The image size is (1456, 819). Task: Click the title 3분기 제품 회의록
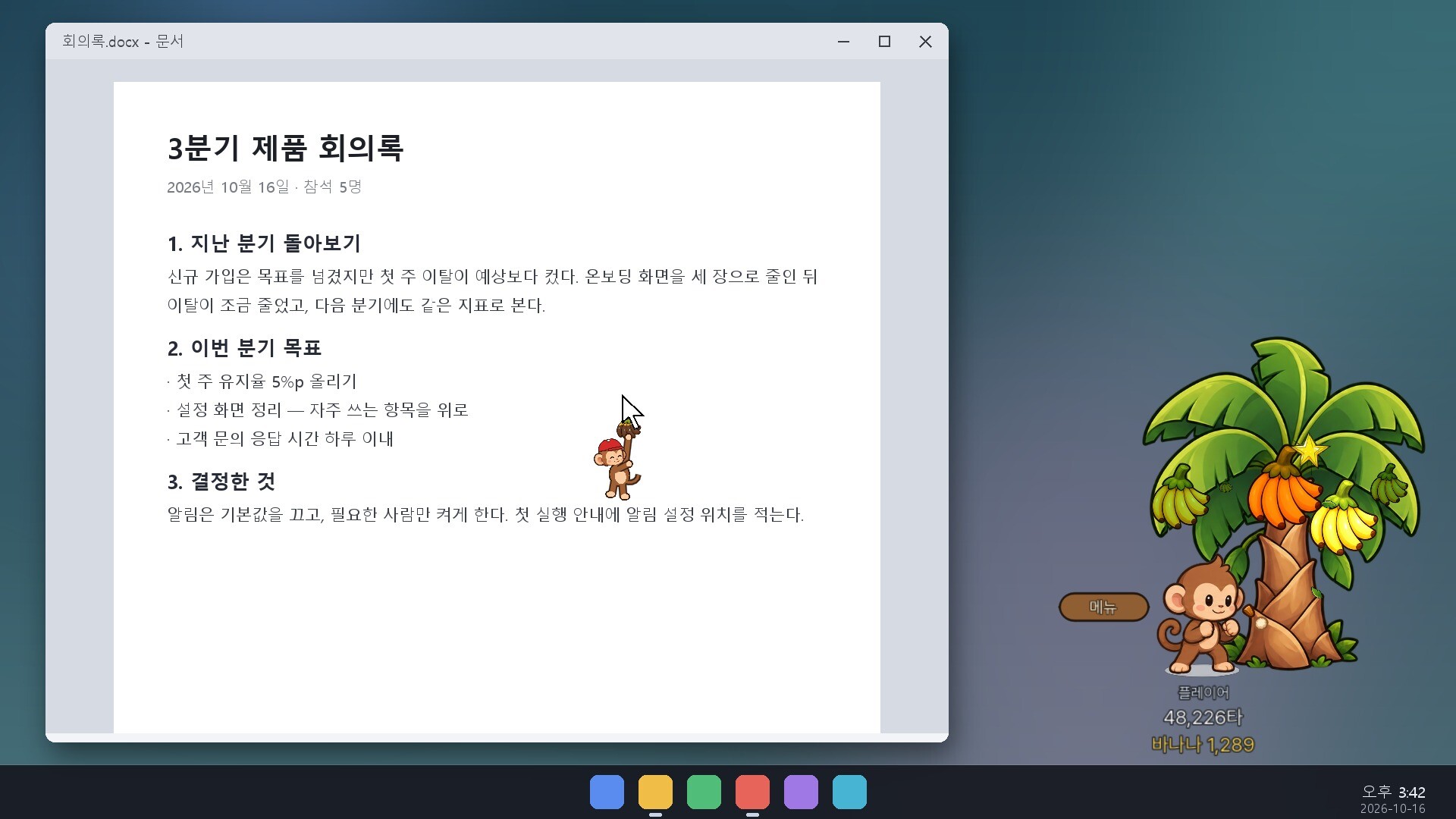pos(285,148)
